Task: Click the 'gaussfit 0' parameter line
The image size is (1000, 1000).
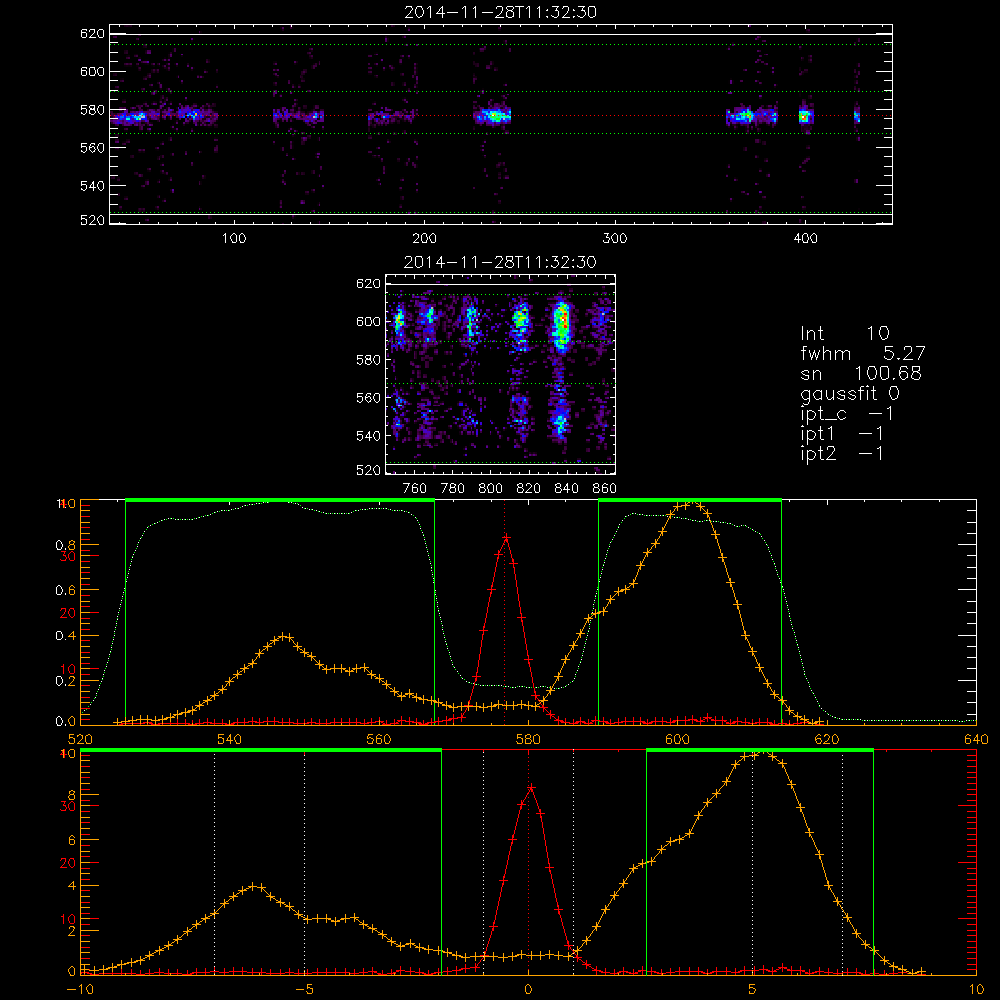Action: click(849, 393)
